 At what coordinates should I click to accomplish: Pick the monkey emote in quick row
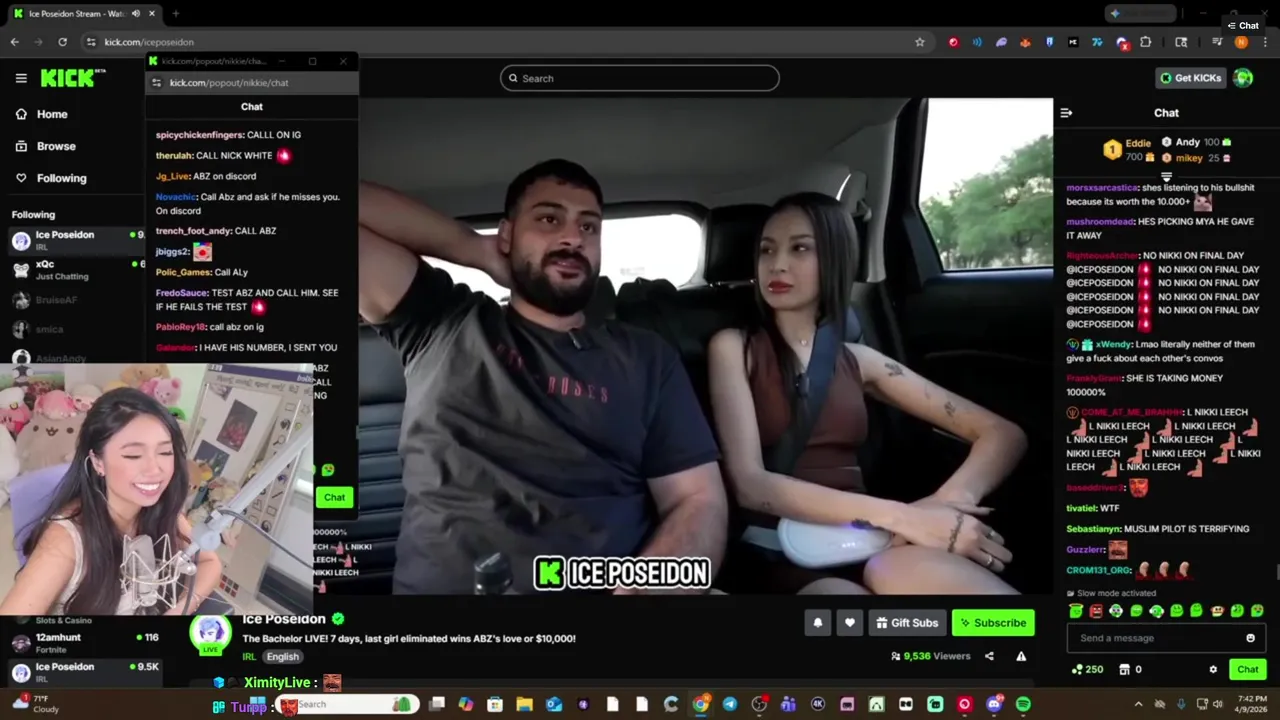[1217, 611]
